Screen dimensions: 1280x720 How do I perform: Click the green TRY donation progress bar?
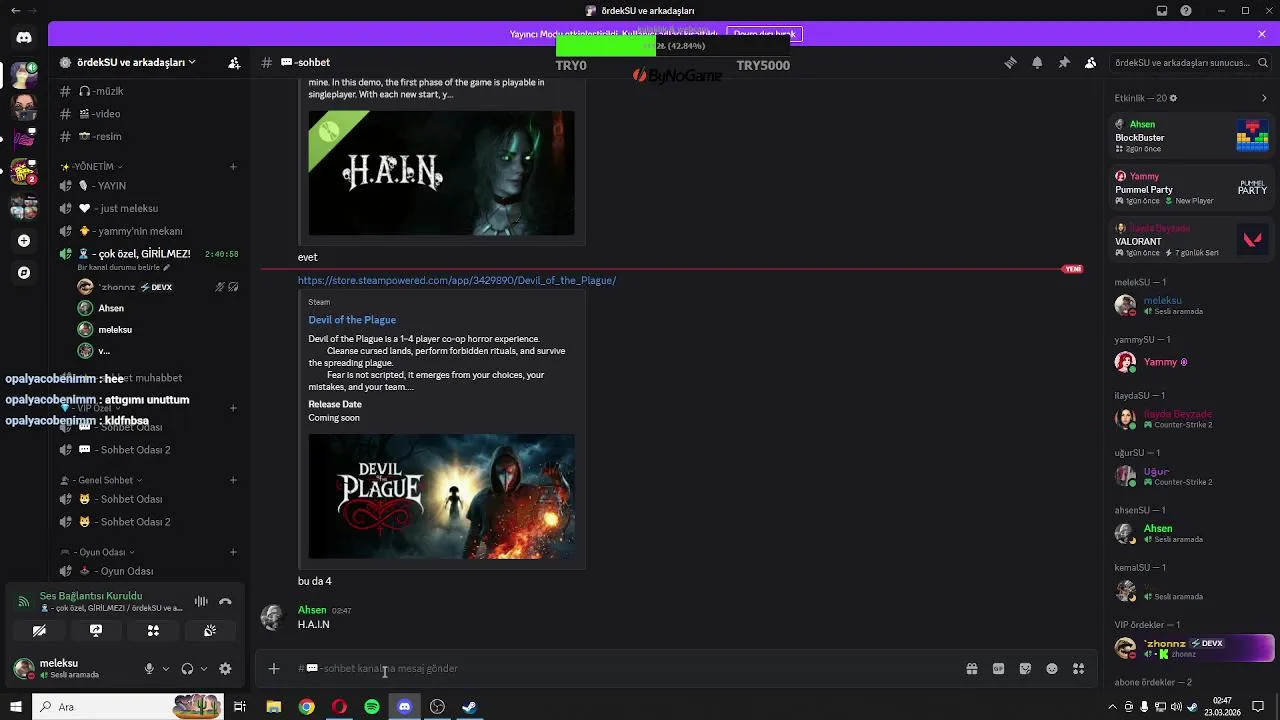coord(606,46)
